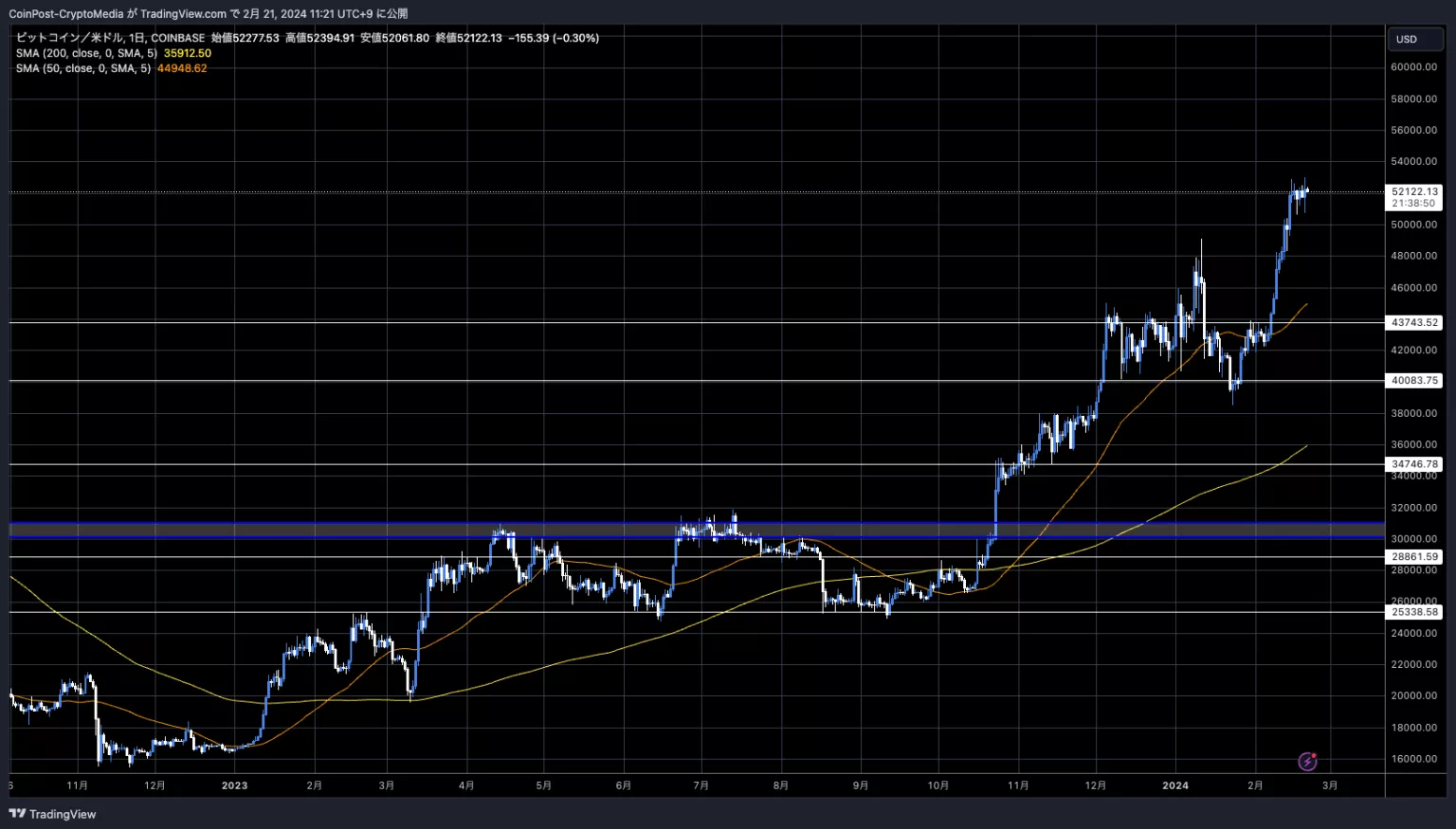Click the −155.39 (−0.30%) change value
This screenshot has width=1456, height=829.
(554, 38)
